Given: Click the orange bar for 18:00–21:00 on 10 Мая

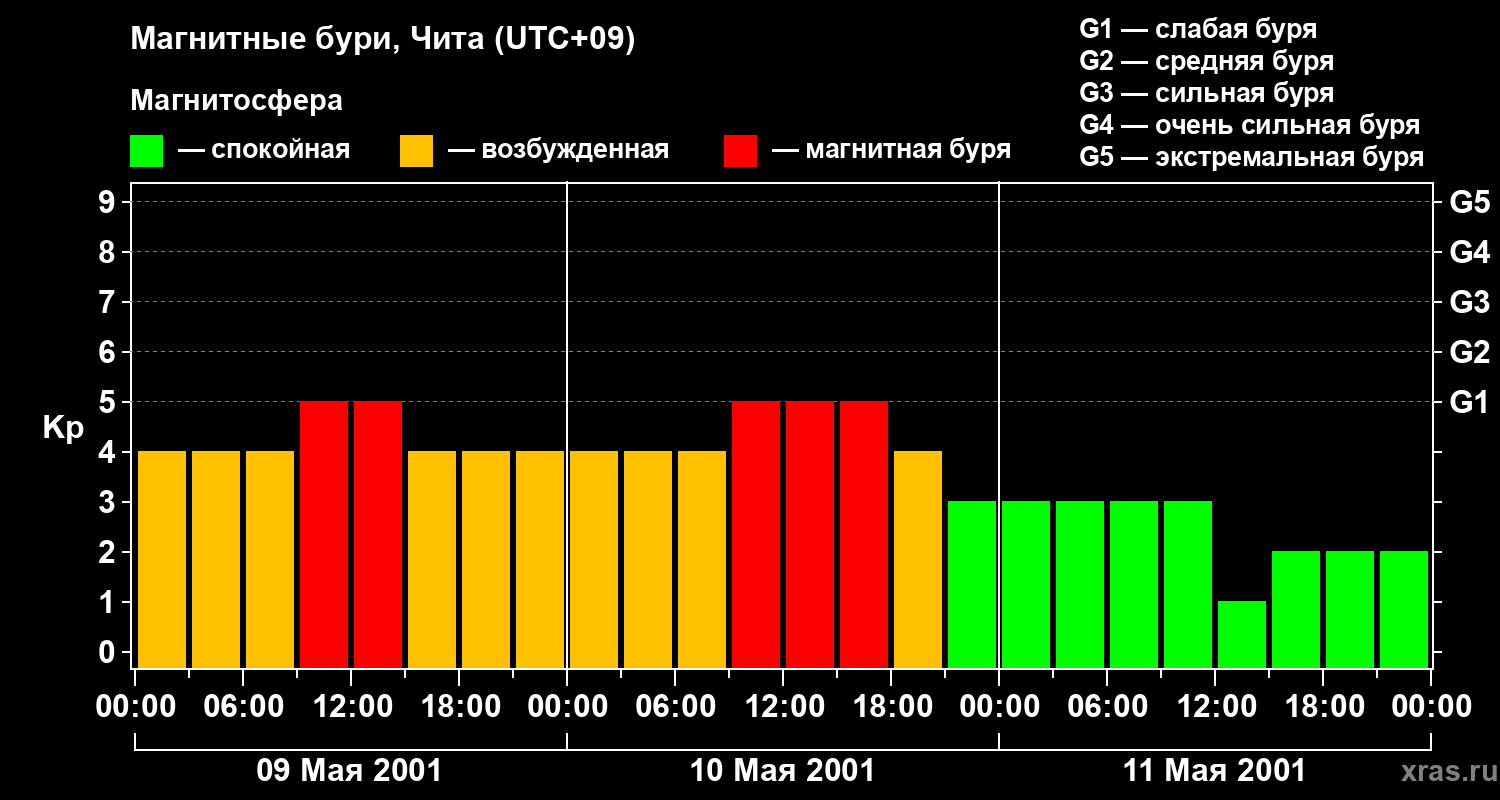Looking at the screenshot, I should 918,559.
